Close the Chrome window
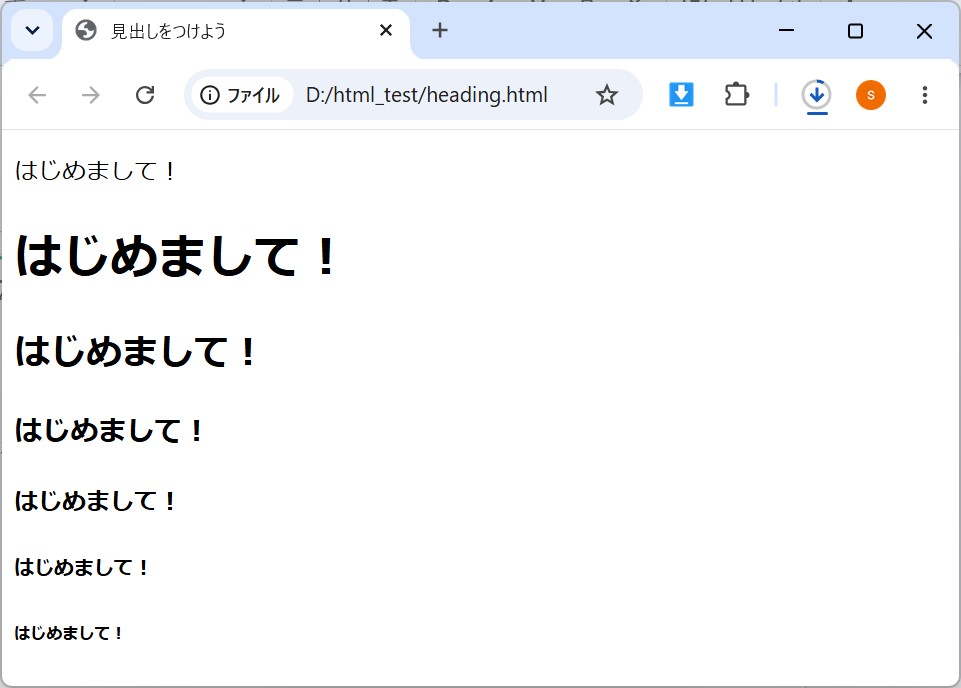961x688 pixels. pyautogui.click(x=924, y=31)
